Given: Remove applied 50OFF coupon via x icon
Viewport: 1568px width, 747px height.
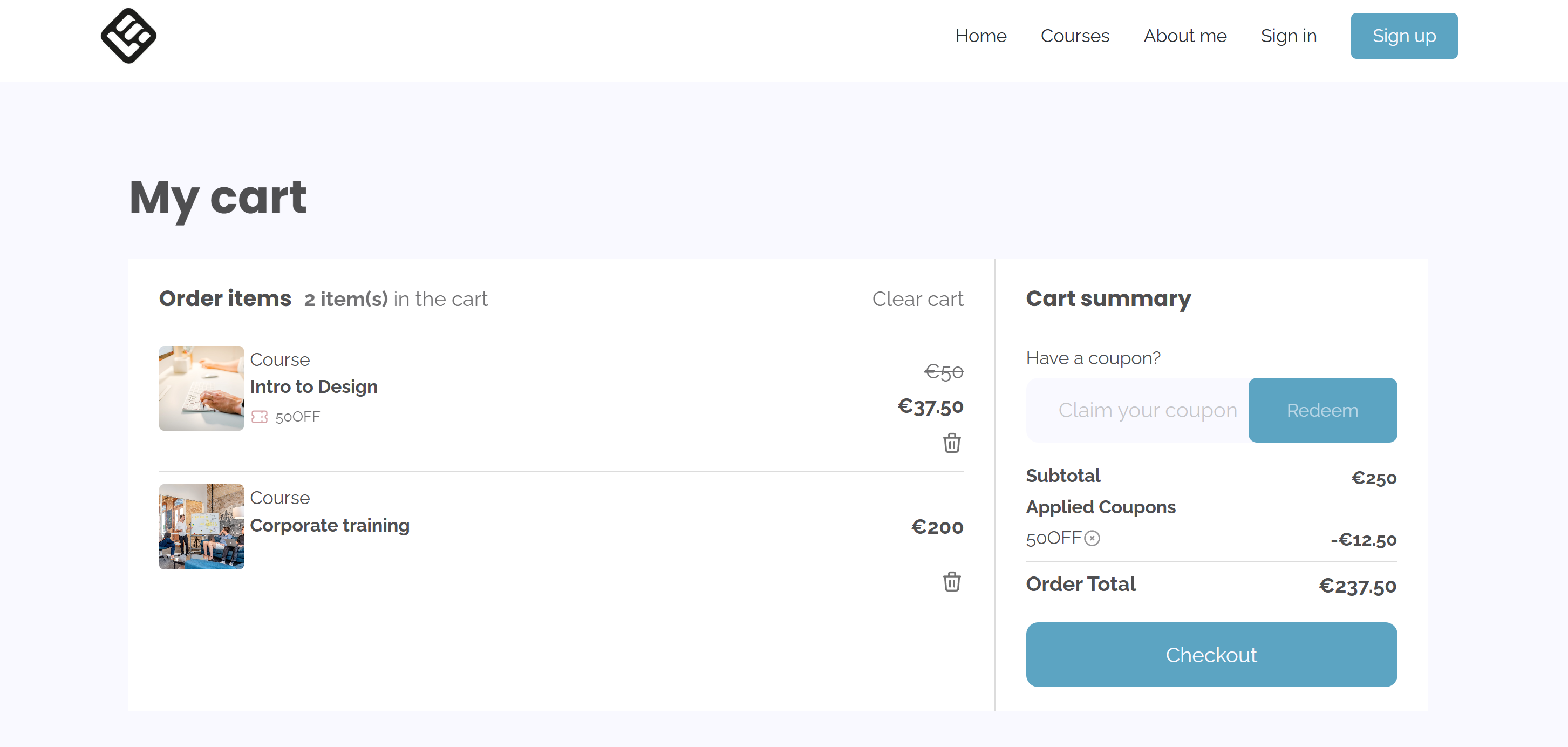Looking at the screenshot, I should point(1092,538).
